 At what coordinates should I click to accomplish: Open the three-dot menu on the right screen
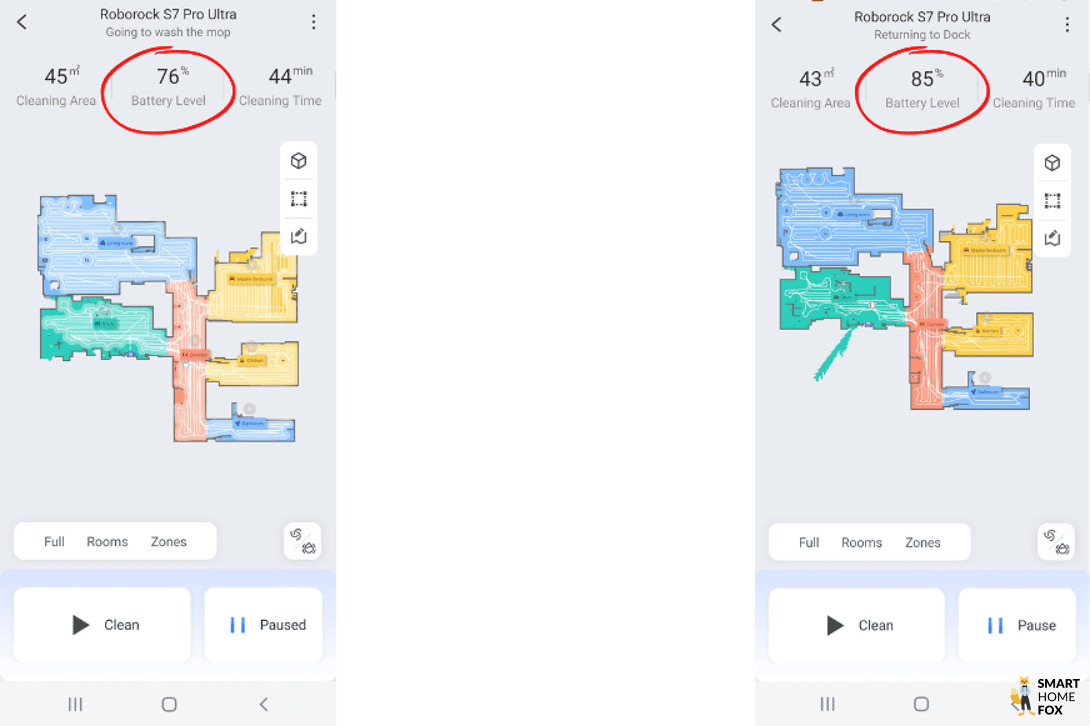1067,24
